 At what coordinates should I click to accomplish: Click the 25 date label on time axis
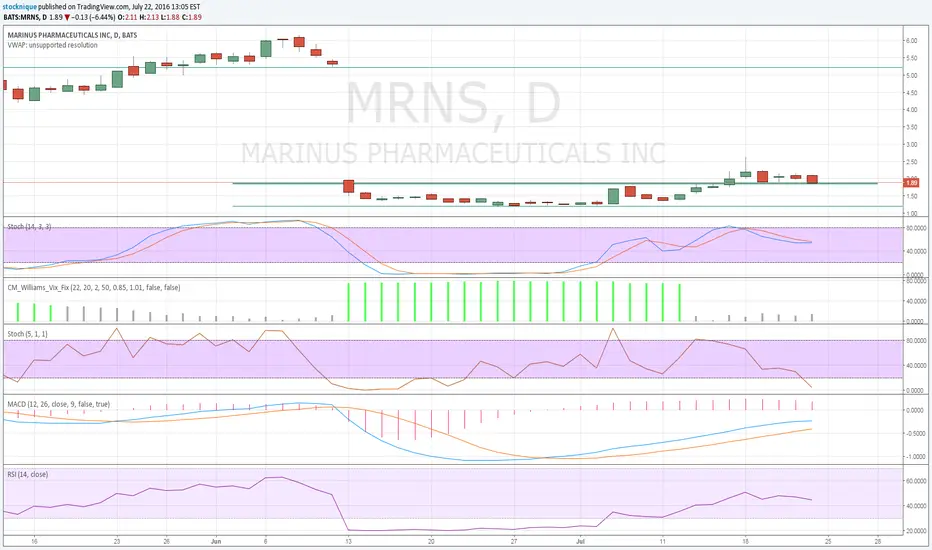[828, 542]
